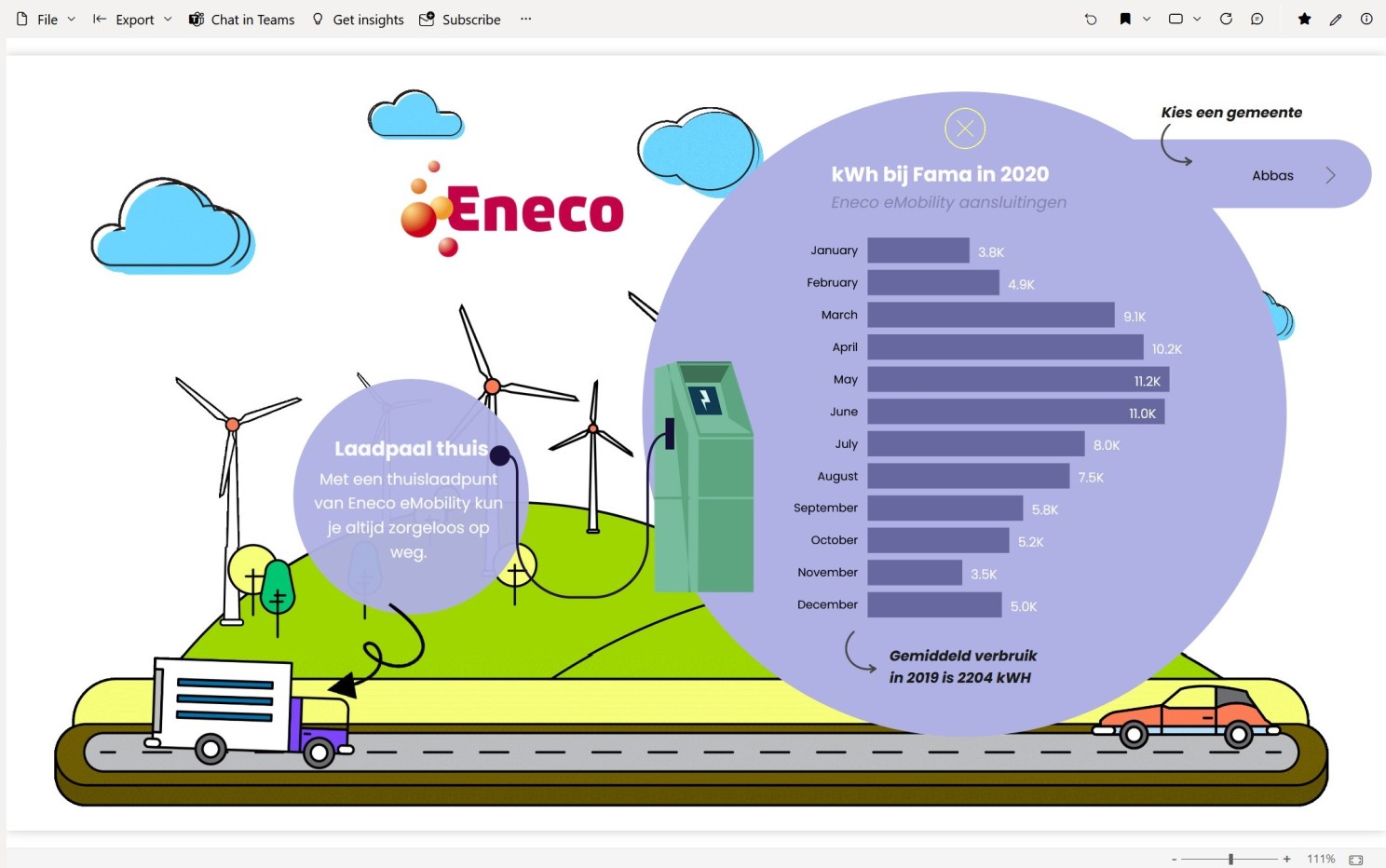Select the September bar in chart
1386x868 pixels.
click(945, 508)
